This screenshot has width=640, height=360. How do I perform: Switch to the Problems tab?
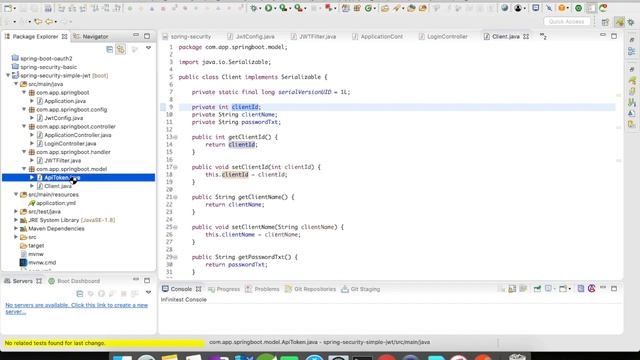262,289
